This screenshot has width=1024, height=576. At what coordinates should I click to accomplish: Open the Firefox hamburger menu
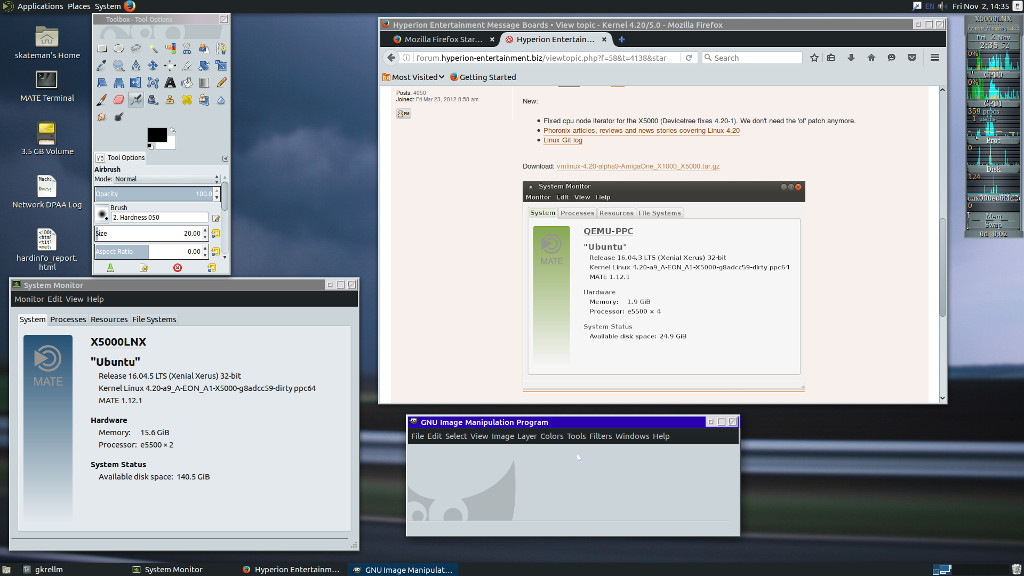coord(935,57)
